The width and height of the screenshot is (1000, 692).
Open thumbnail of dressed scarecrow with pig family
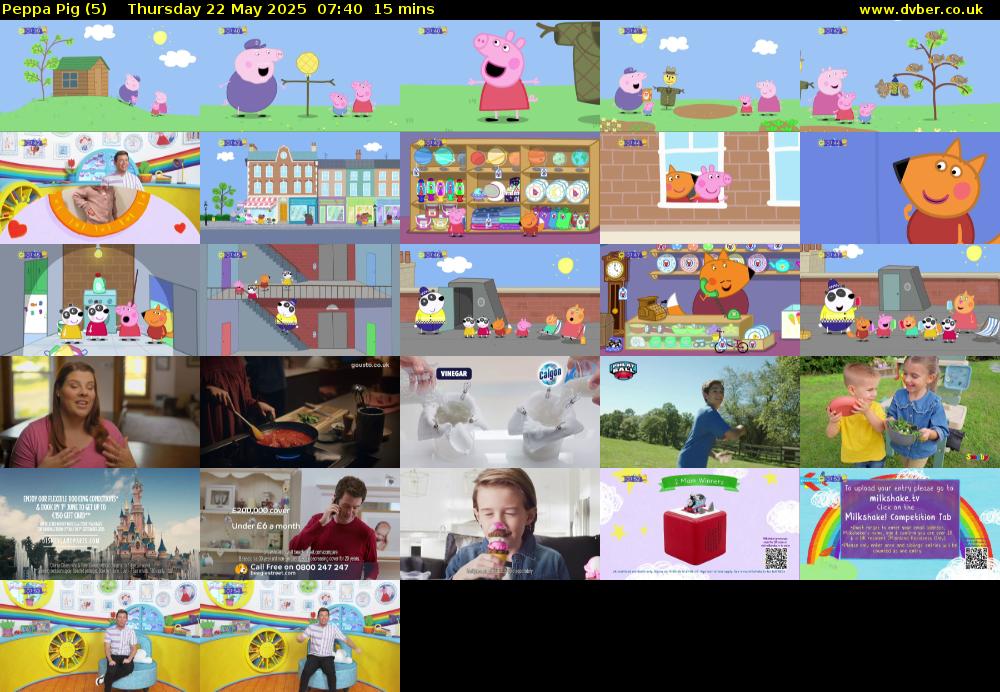(x=700, y=76)
